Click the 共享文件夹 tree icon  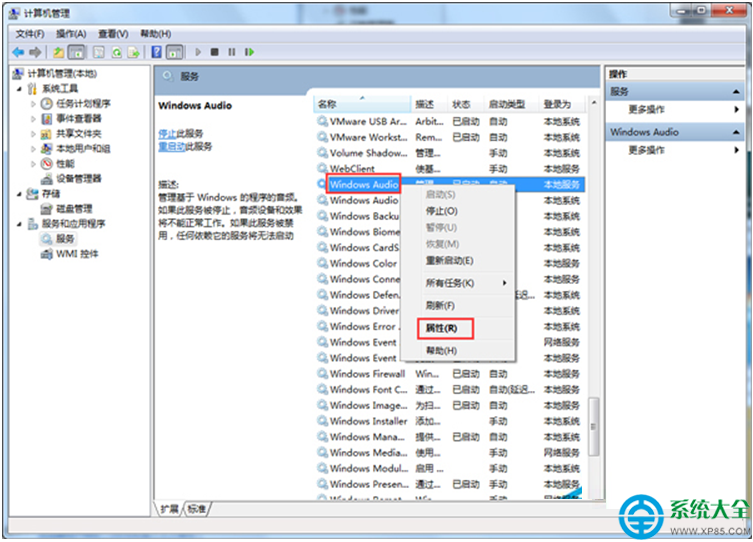click(x=47, y=134)
